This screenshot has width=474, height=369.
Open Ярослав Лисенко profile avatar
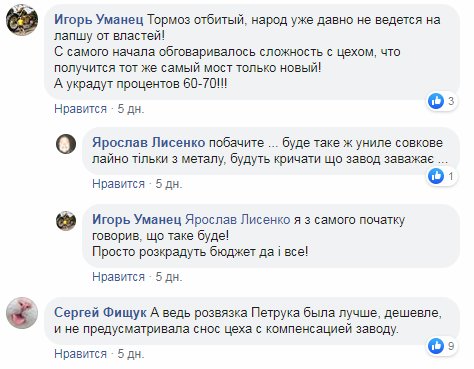click(x=66, y=144)
